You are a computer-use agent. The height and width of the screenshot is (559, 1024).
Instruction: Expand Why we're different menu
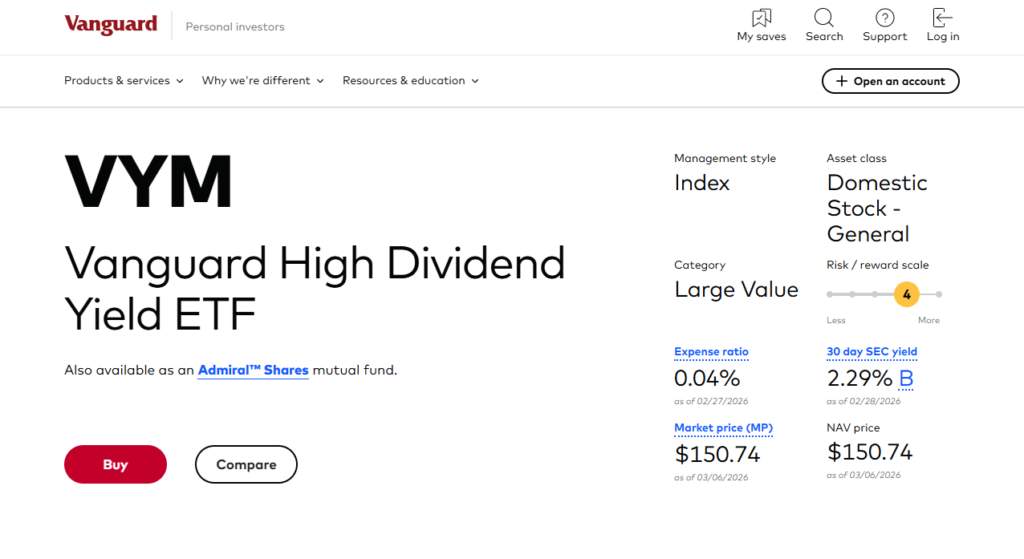pyautogui.click(x=263, y=80)
